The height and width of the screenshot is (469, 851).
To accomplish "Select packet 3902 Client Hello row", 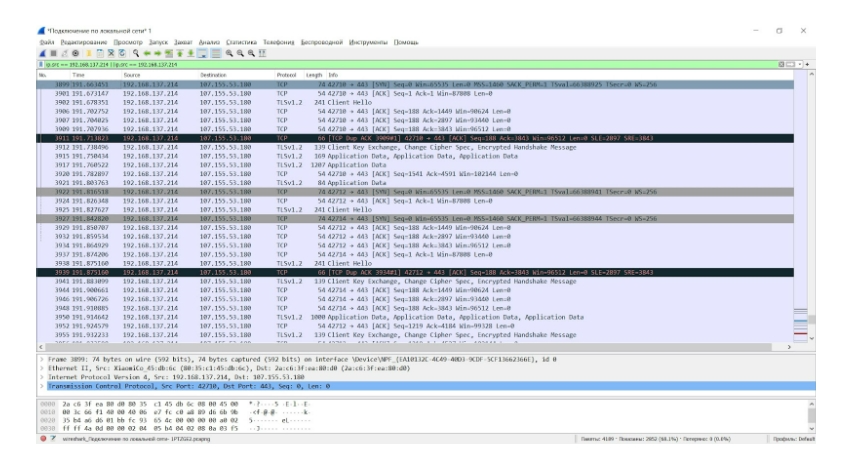I will click(415, 103).
